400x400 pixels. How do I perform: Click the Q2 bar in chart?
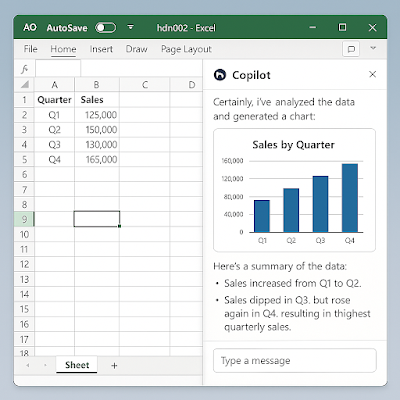[291, 210]
